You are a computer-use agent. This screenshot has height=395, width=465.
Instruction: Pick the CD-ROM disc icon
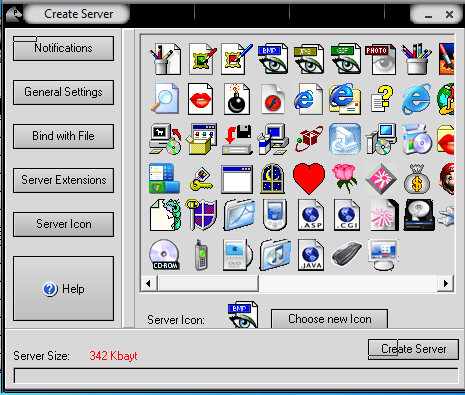pos(165,255)
